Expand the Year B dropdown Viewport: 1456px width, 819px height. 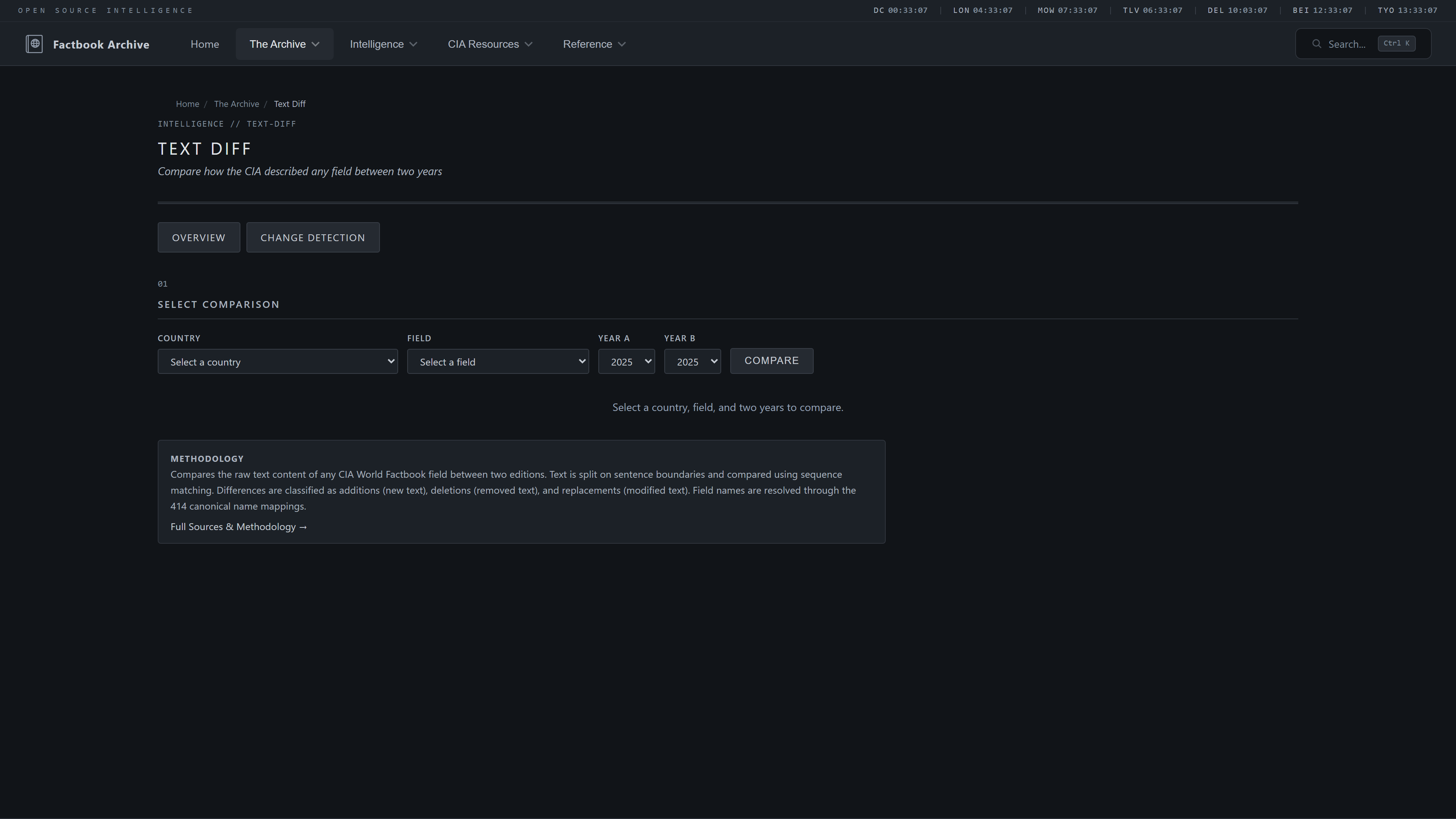coord(692,362)
